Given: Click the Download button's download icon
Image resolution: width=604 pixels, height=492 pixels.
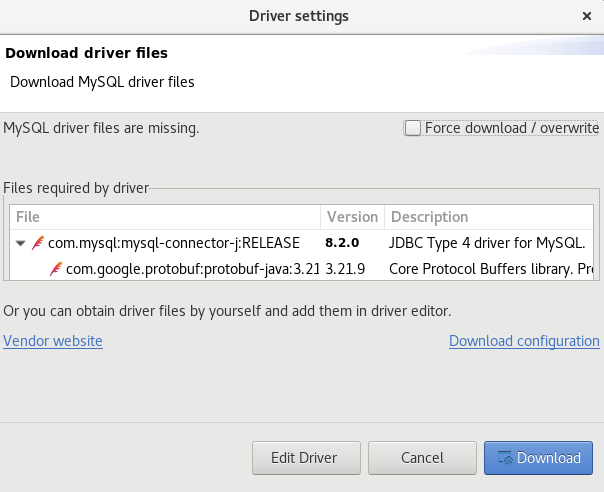Looking at the screenshot, I should pos(505,458).
